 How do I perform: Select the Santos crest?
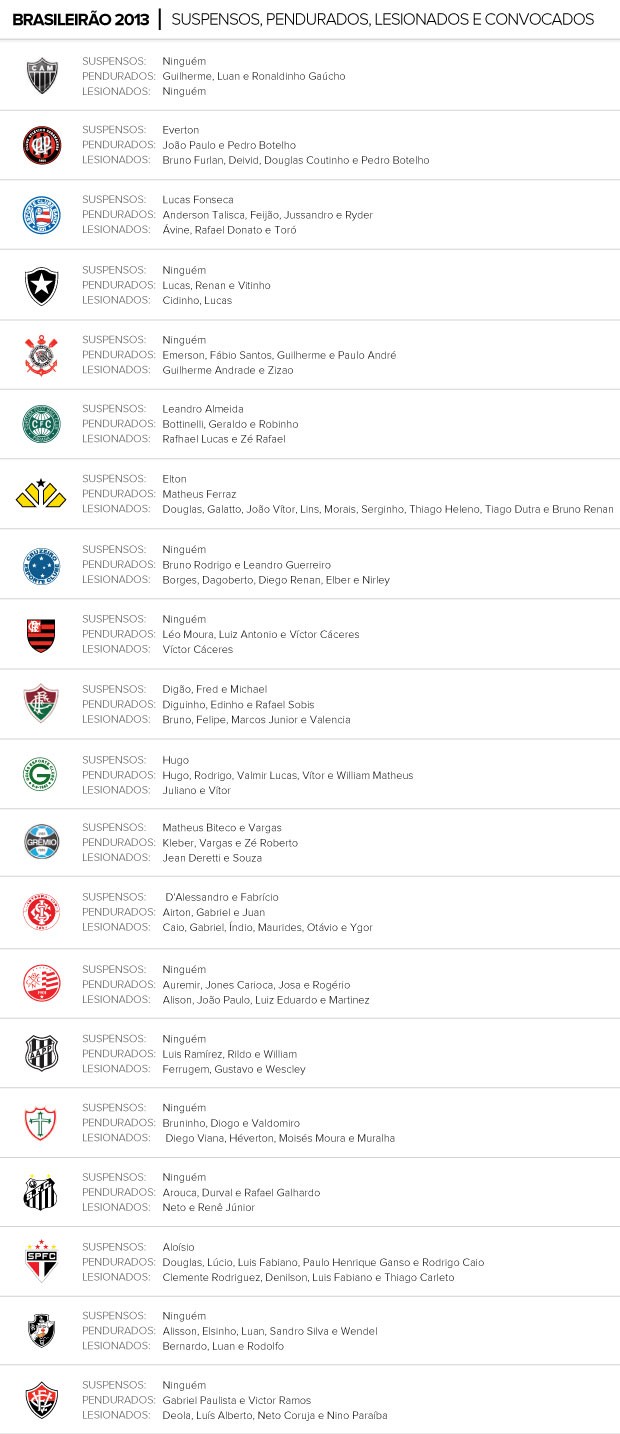[42, 1192]
